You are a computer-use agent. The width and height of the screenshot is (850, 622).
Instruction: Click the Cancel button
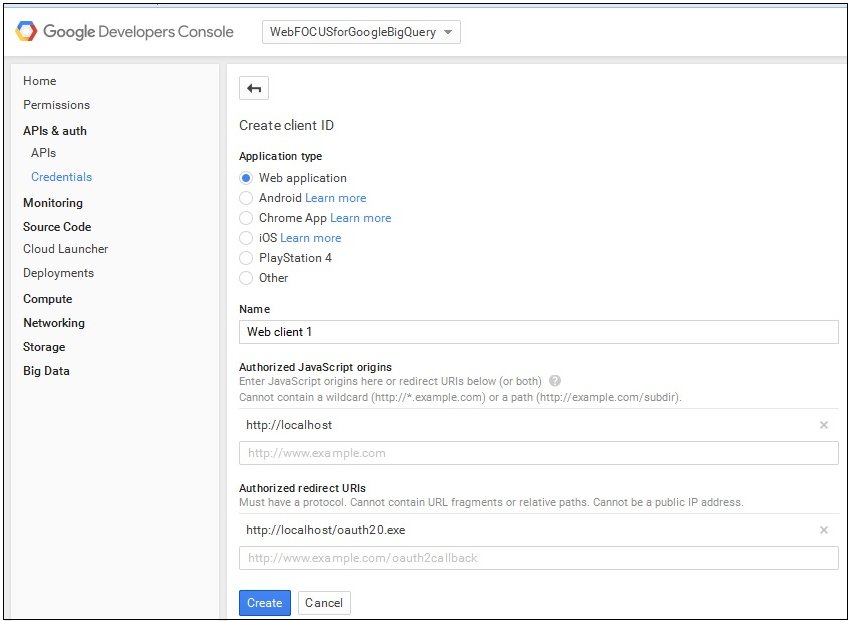pyautogui.click(x=324, y=602)
